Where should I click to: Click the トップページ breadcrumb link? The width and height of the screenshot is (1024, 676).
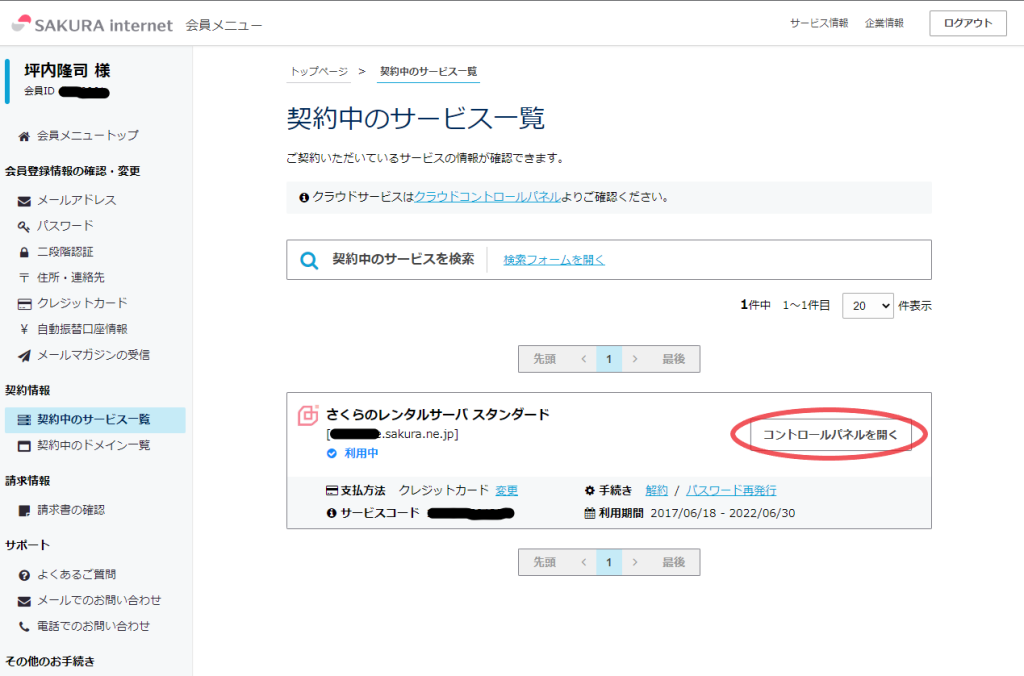click(x=319, y=71)
